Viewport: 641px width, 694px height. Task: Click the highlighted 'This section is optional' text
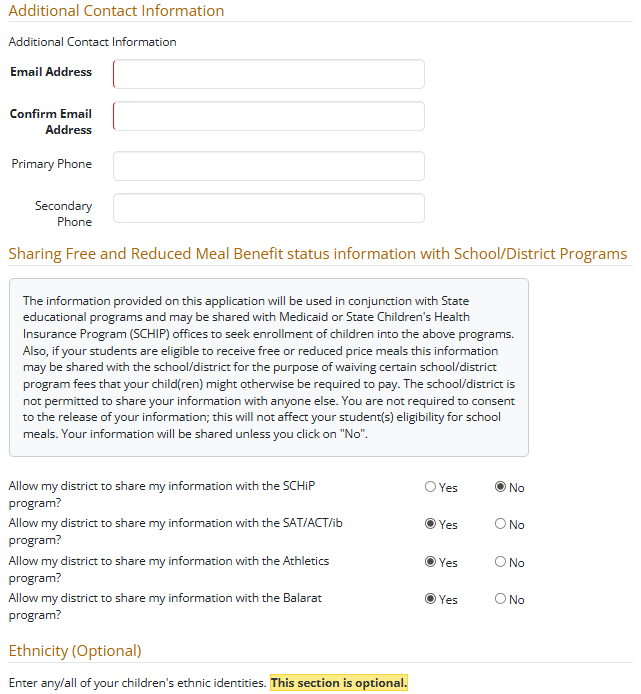(339, 683)
